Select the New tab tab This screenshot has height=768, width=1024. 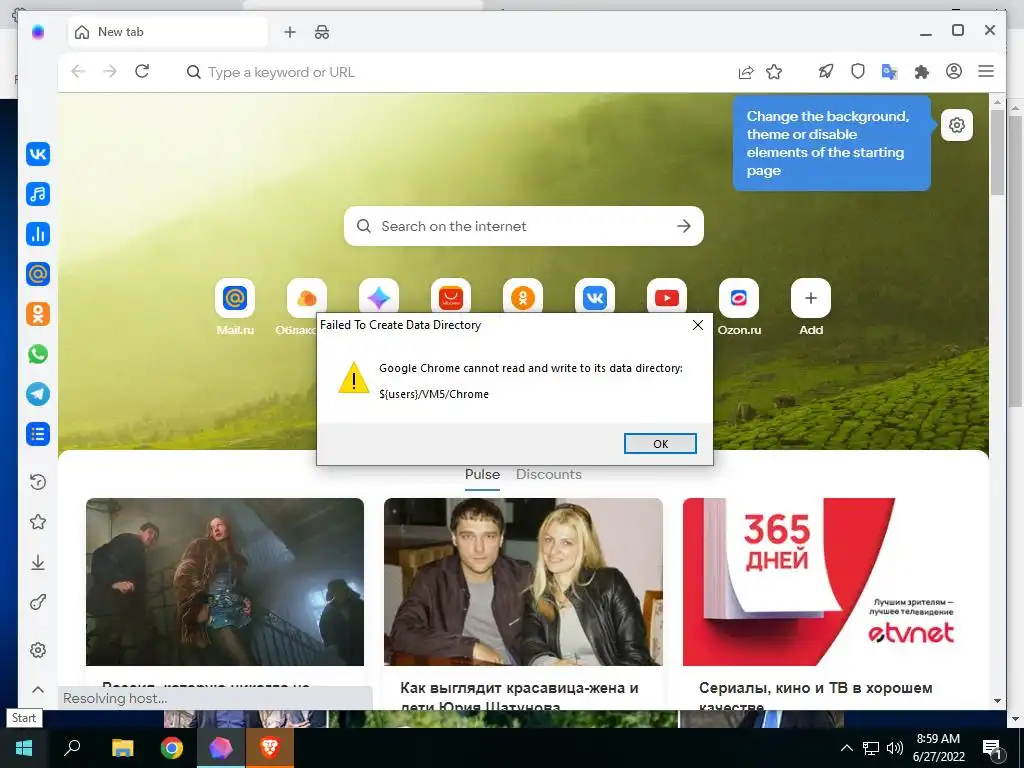click(168, 32)
